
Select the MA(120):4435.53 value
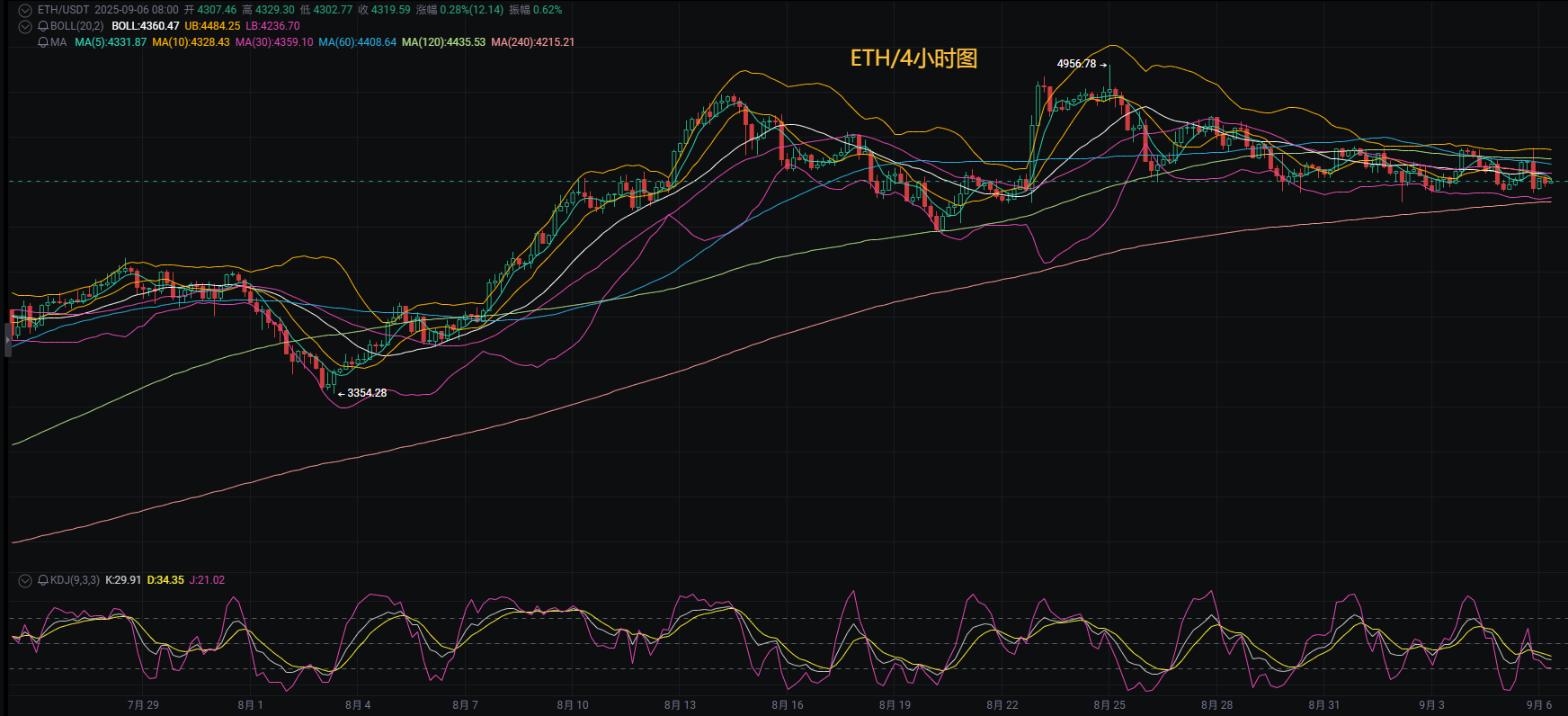tap(443, 42)
